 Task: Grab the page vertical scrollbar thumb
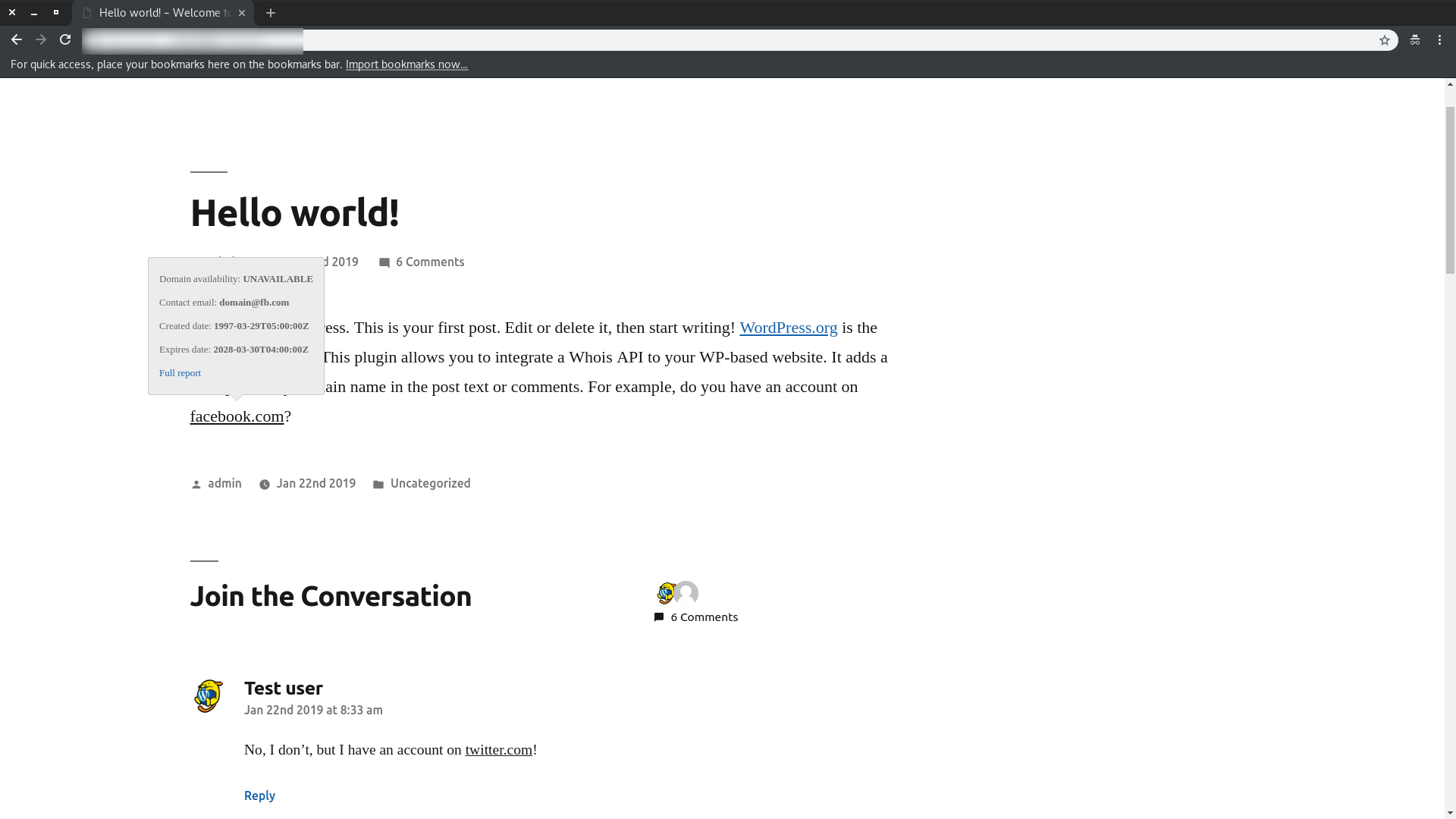point(1450,190)
